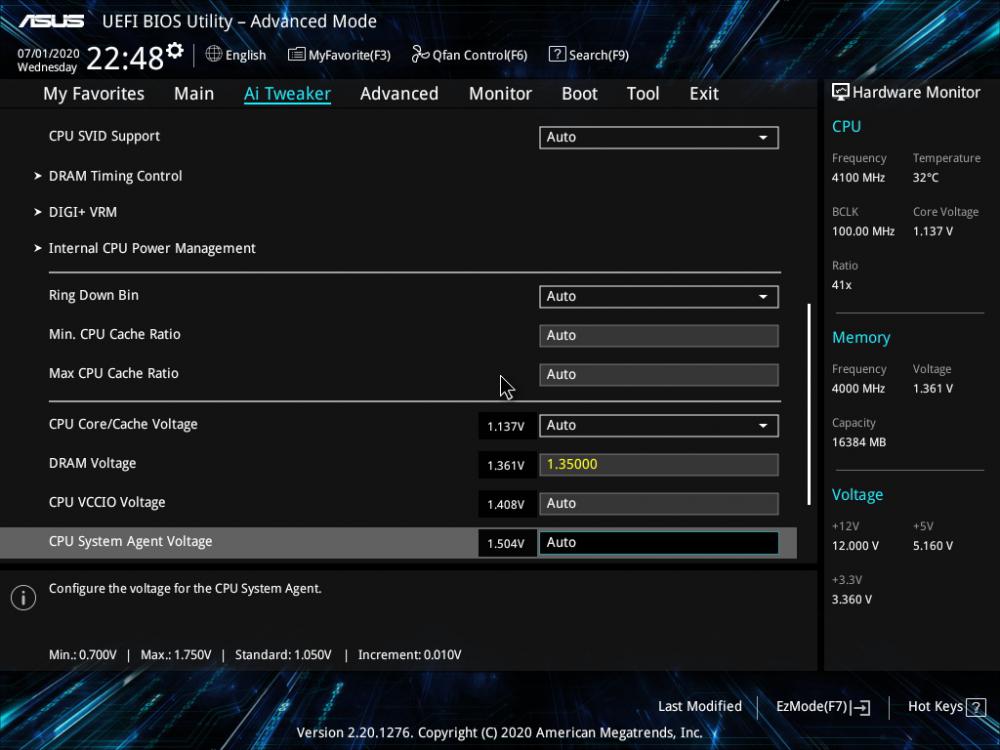Select the Min. CPU Cache Ratio label
Viewport: 1000px width, 750px height.
coord(115,334)
